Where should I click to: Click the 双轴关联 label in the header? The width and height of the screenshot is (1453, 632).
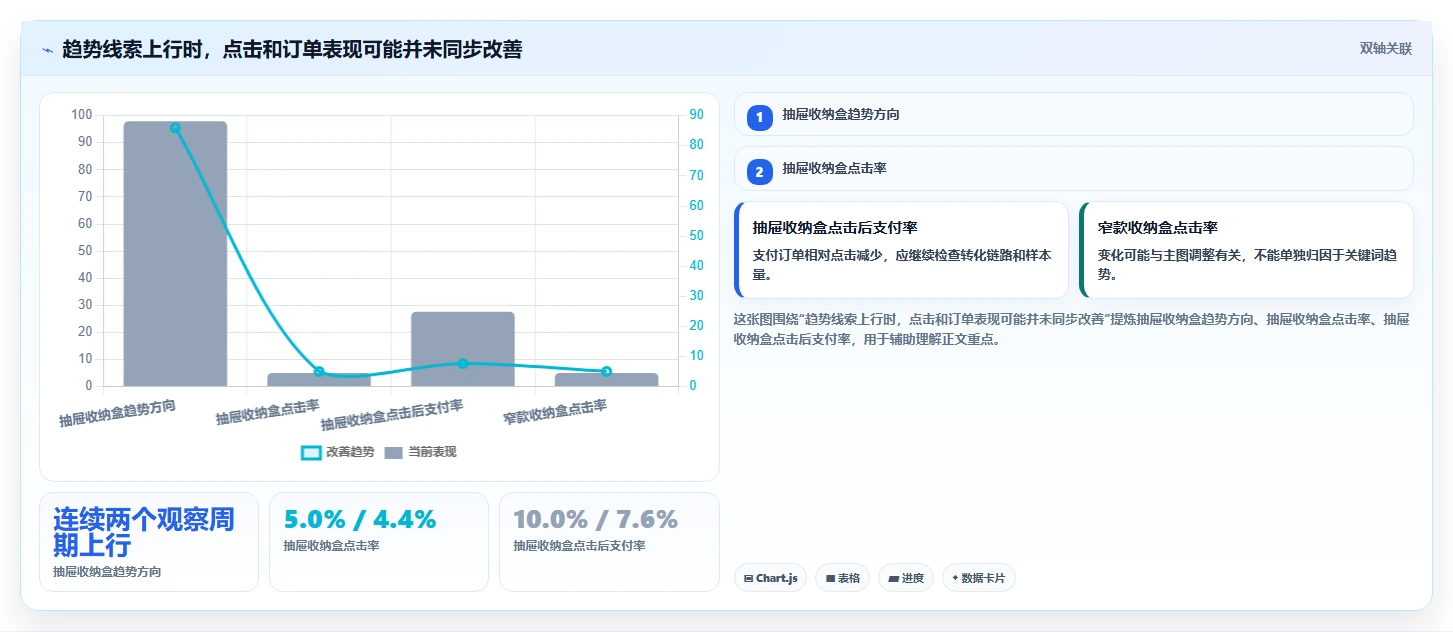pos(1385,48)
